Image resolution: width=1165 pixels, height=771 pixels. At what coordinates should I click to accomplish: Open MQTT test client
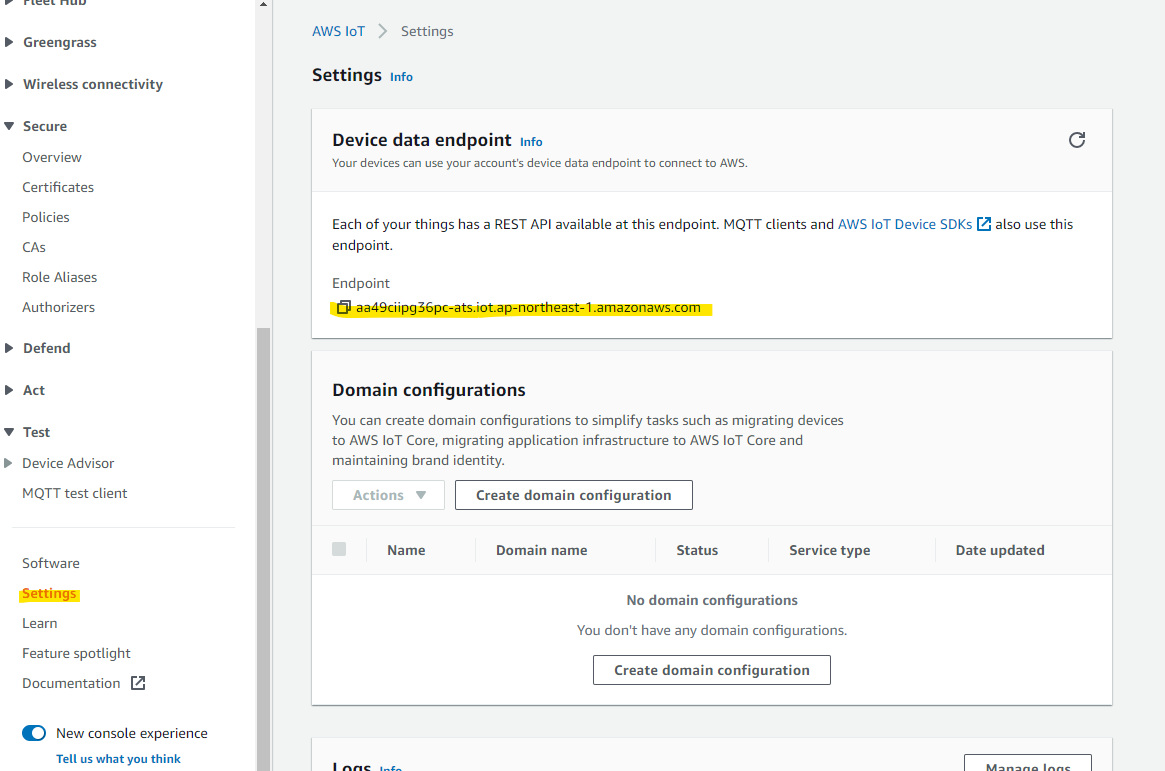[75, 493]
